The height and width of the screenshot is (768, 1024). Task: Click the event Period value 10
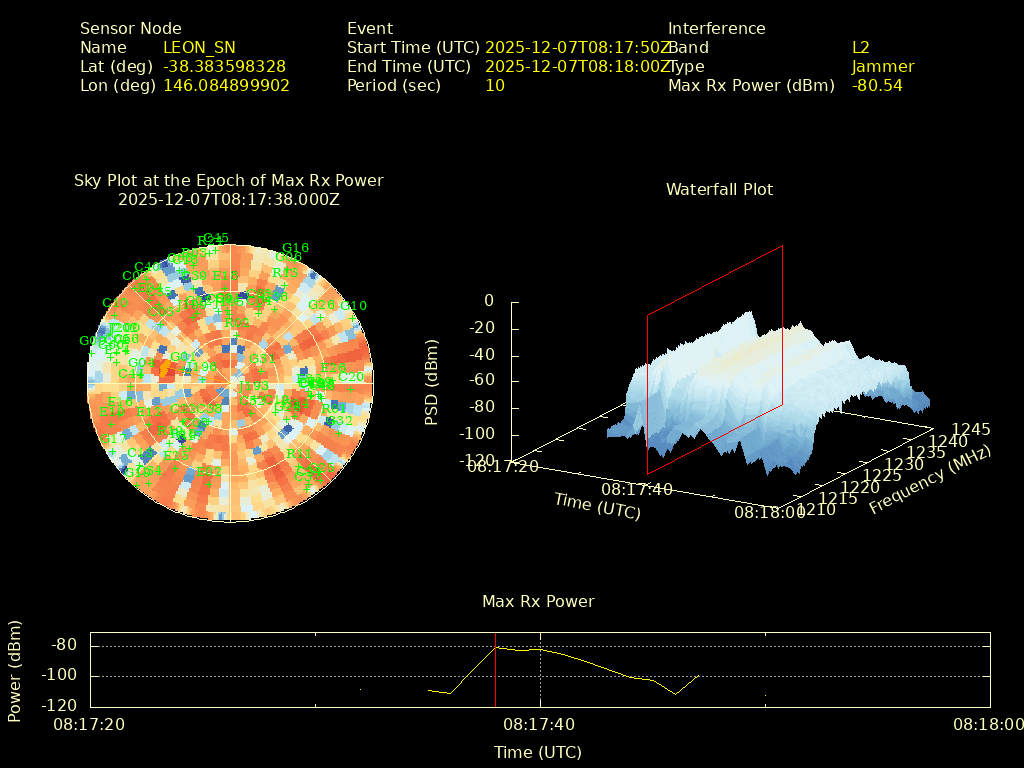495,86
